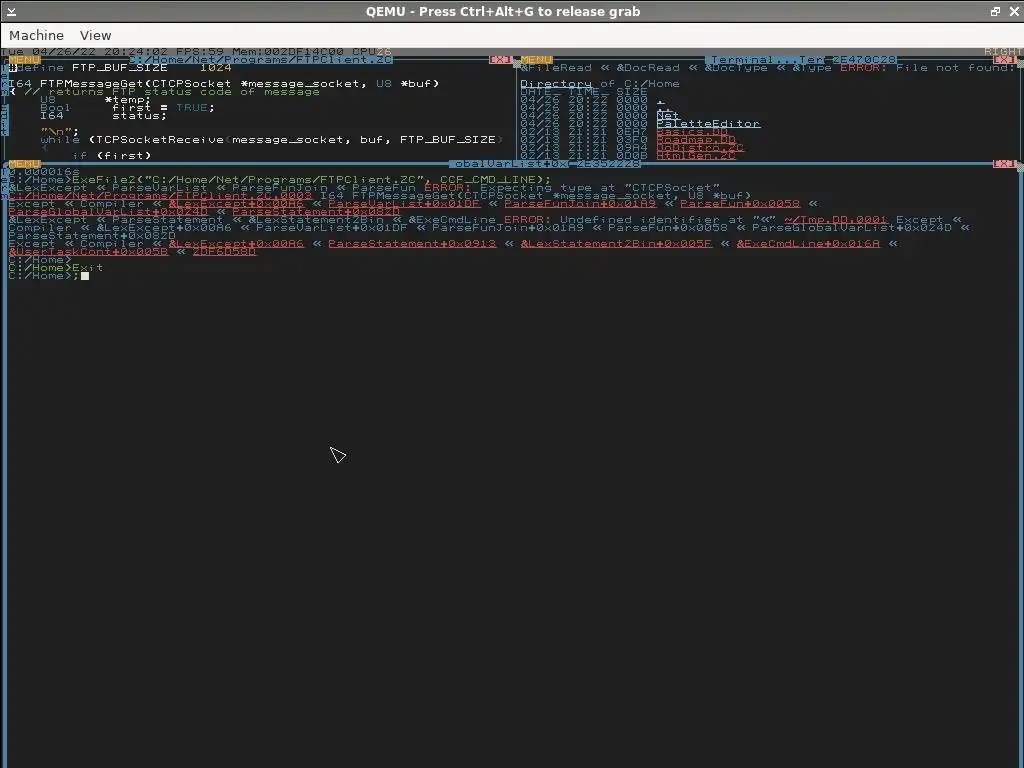
Task: Click the double-dot parent directory link
Action: tap(664, 108)
